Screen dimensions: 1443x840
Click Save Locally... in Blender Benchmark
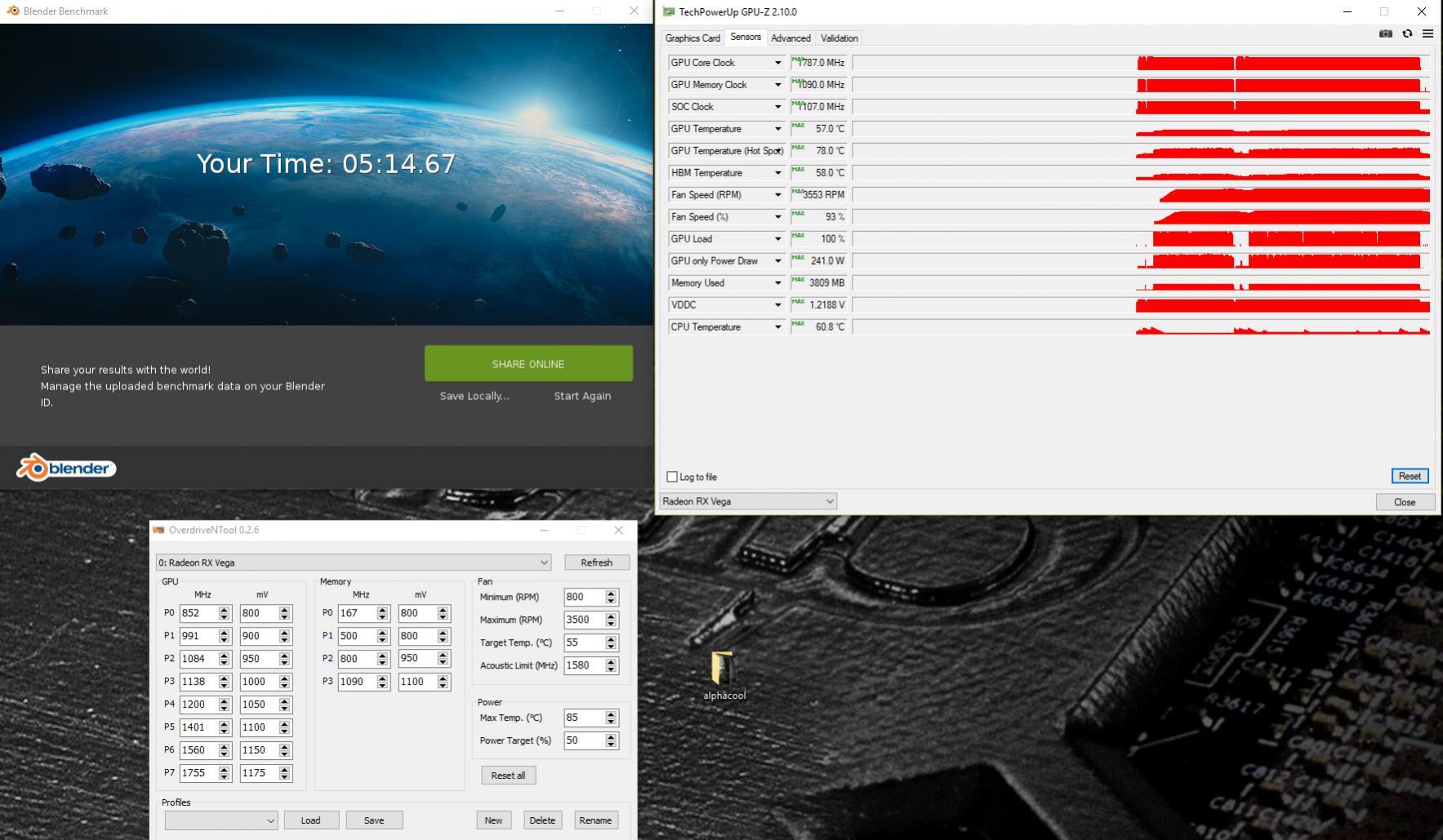click(474, 396)
